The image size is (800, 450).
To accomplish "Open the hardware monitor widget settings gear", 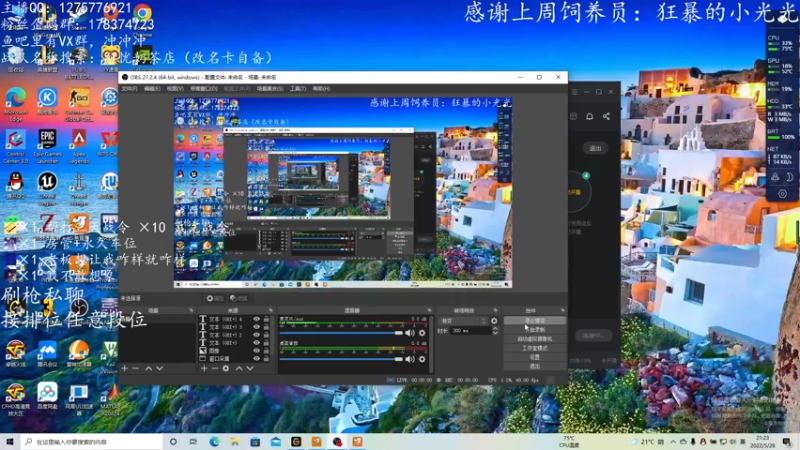I will tap(782, 194).
